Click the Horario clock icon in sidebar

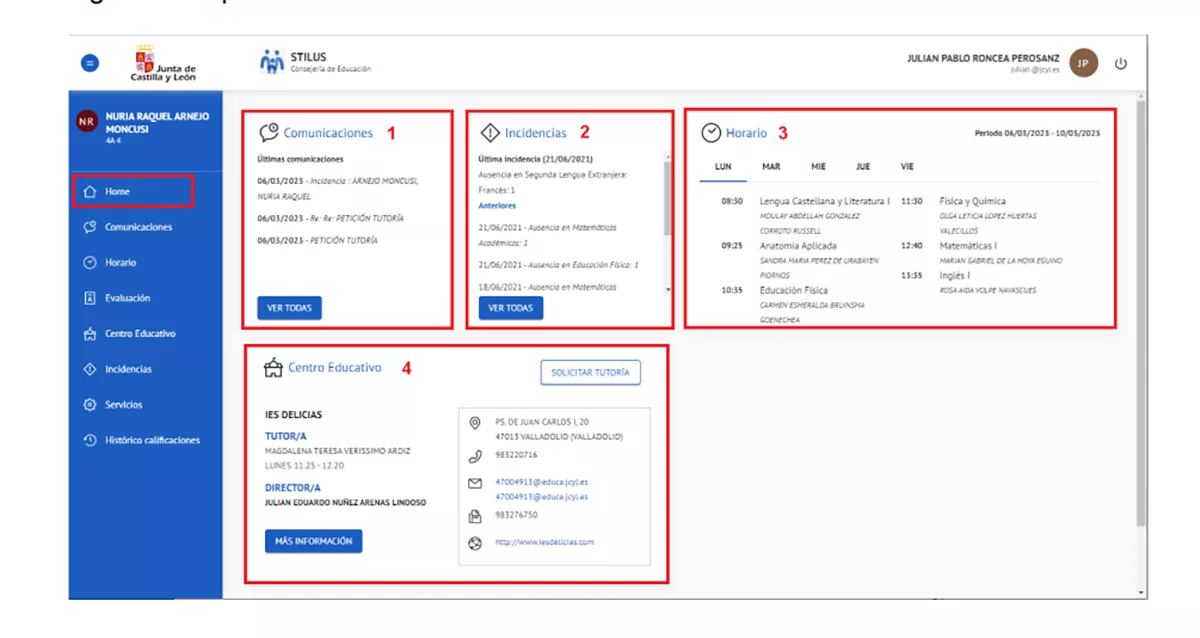(x=89, y=263)
